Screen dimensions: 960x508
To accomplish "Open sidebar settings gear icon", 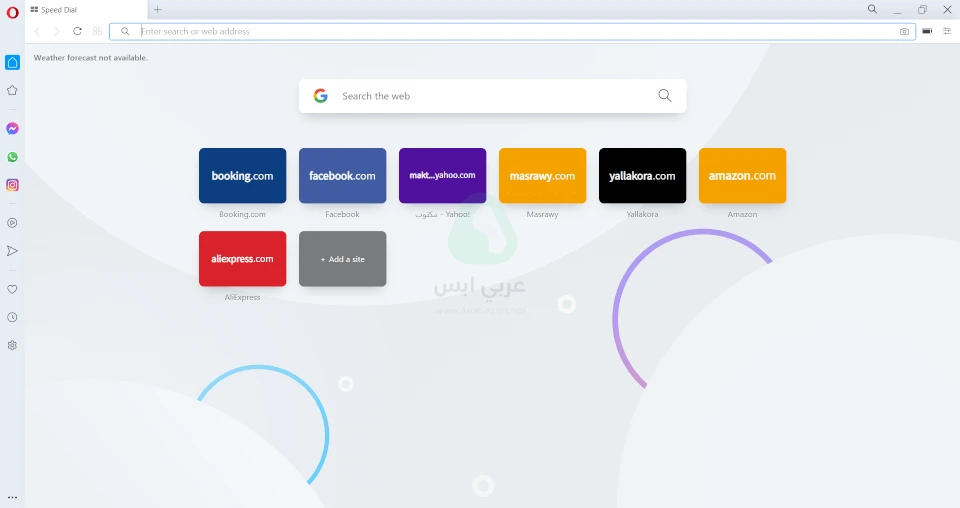I will click(x=12, y=345).
